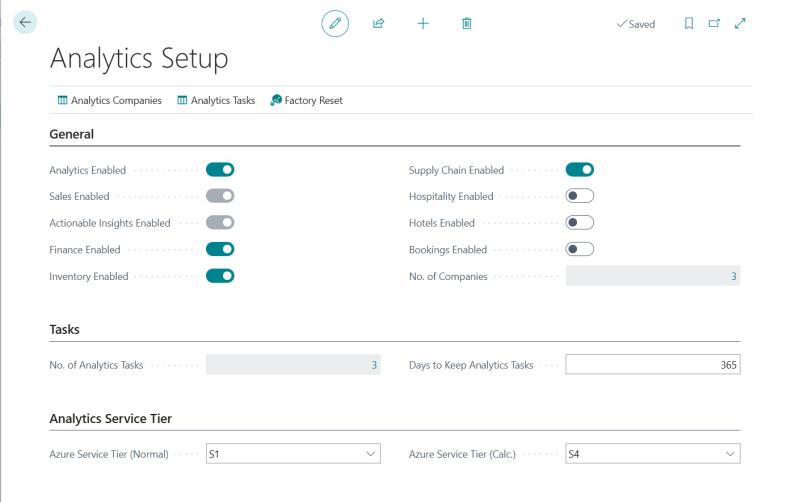Click the Hospitality Enabled label
The image size is (800, 502).
(x=451, y=196)
